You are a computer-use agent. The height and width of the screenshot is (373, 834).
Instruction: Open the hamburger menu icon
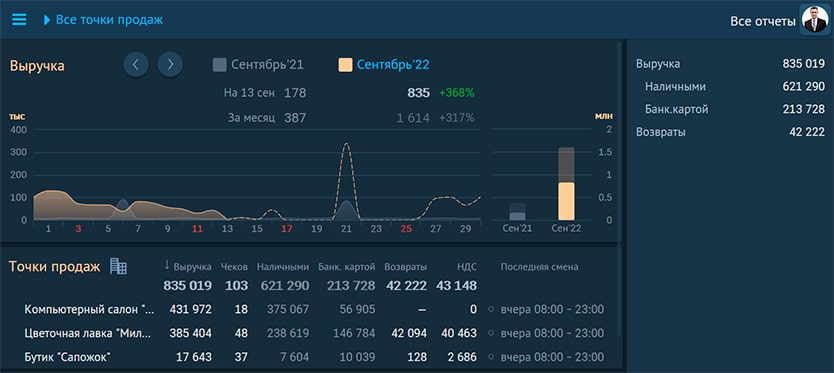(19, 20)
